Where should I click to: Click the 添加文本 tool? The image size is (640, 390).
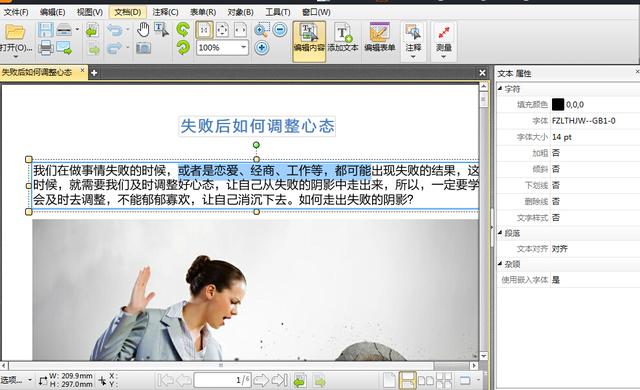(x=343, y=38)
